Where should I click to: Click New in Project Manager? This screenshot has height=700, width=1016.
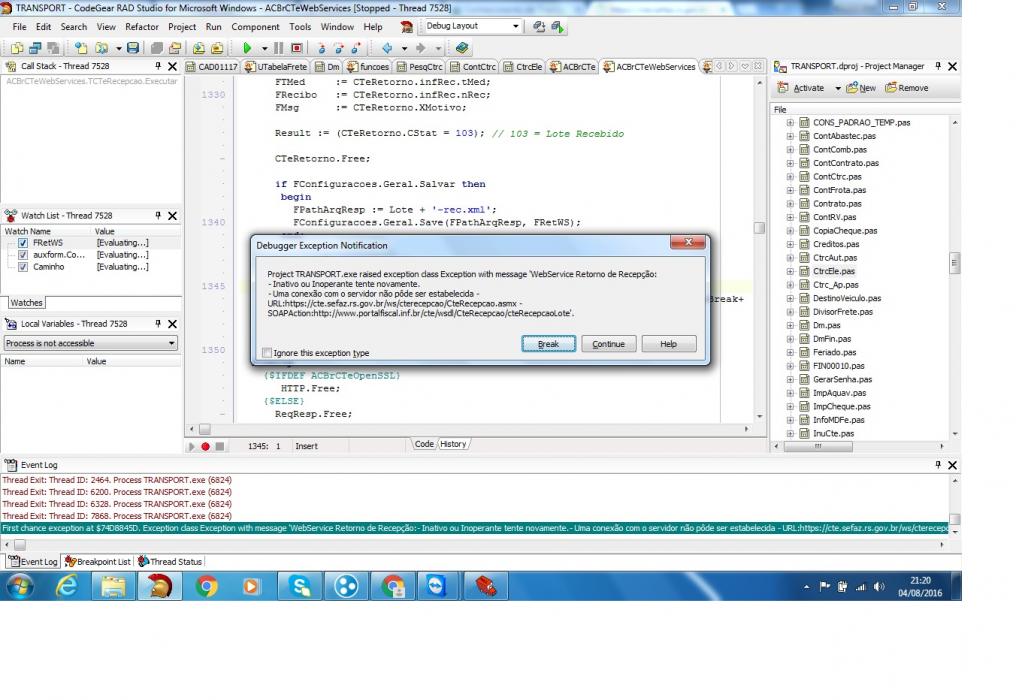coord(861,88)
